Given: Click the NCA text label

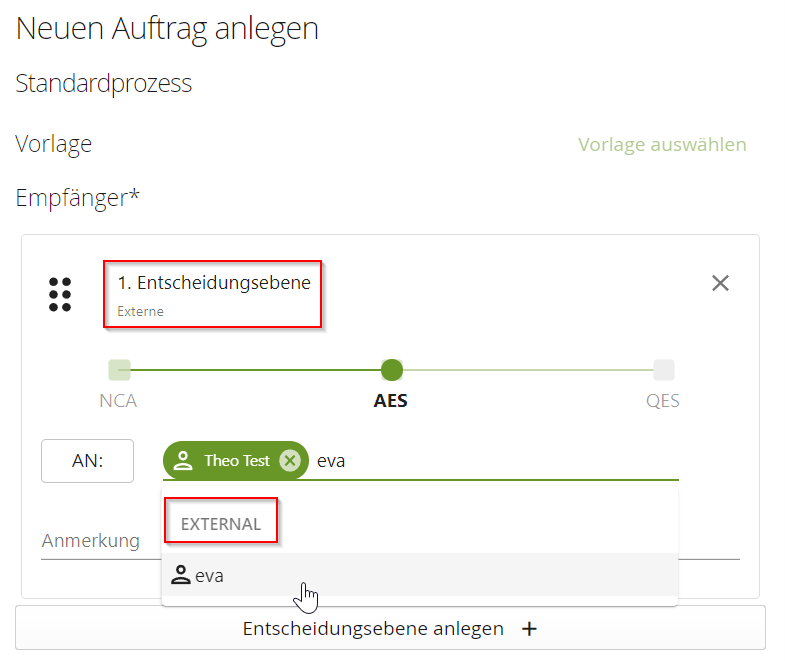Looking at the screenshot, I should click(x=118, y=402).
